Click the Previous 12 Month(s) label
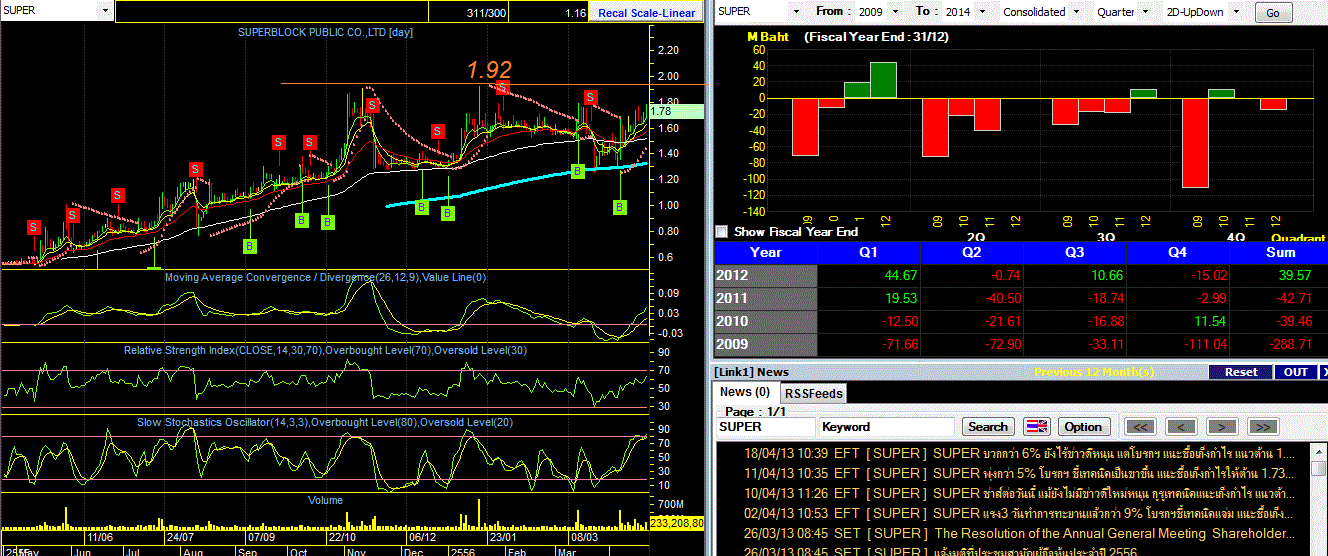Viewport: 1328px width, 556px height. click(1093, 372)
